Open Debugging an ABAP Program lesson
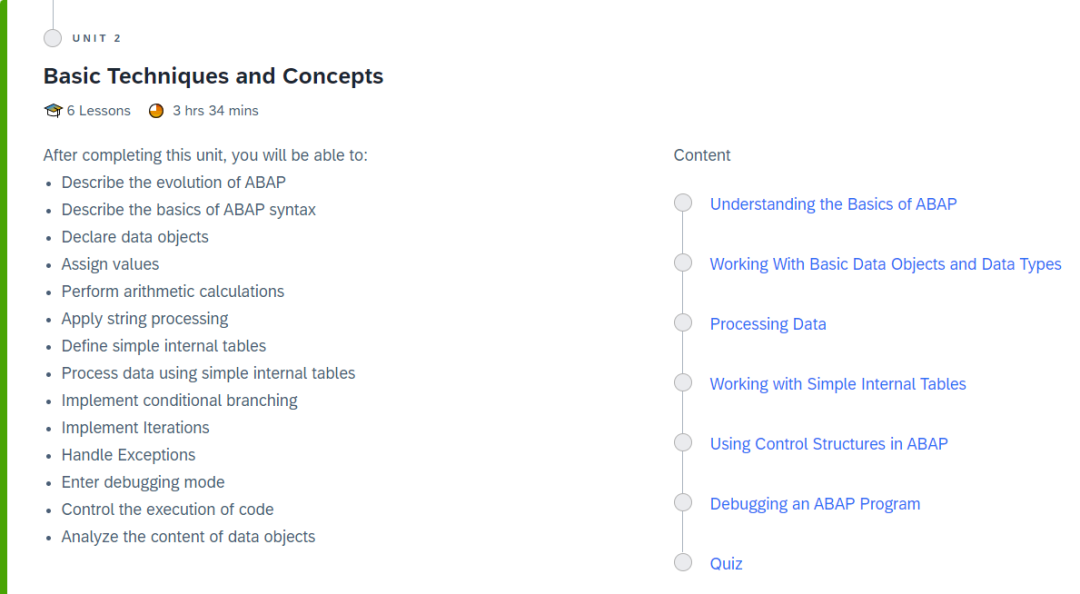The height and width of the screenshot is (594, 1080). click(816, 504)
